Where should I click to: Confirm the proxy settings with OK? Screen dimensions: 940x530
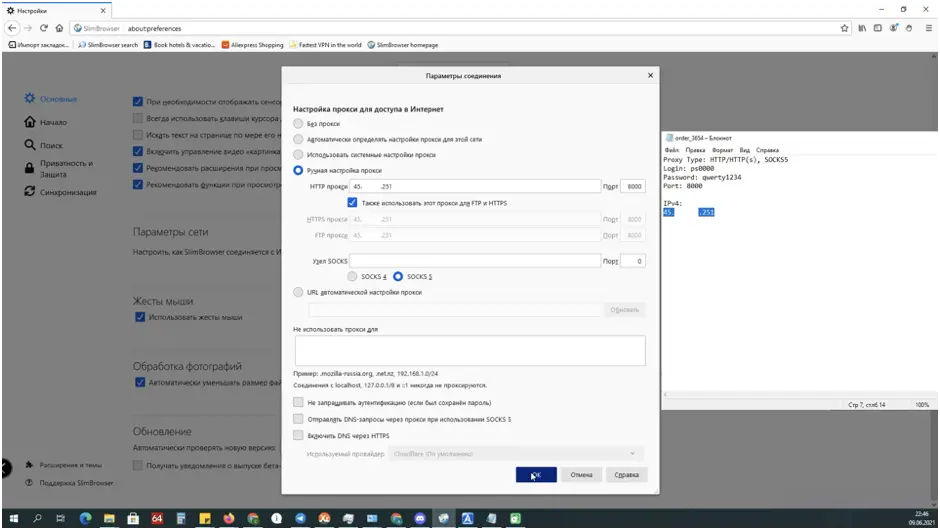pos(536,474)
